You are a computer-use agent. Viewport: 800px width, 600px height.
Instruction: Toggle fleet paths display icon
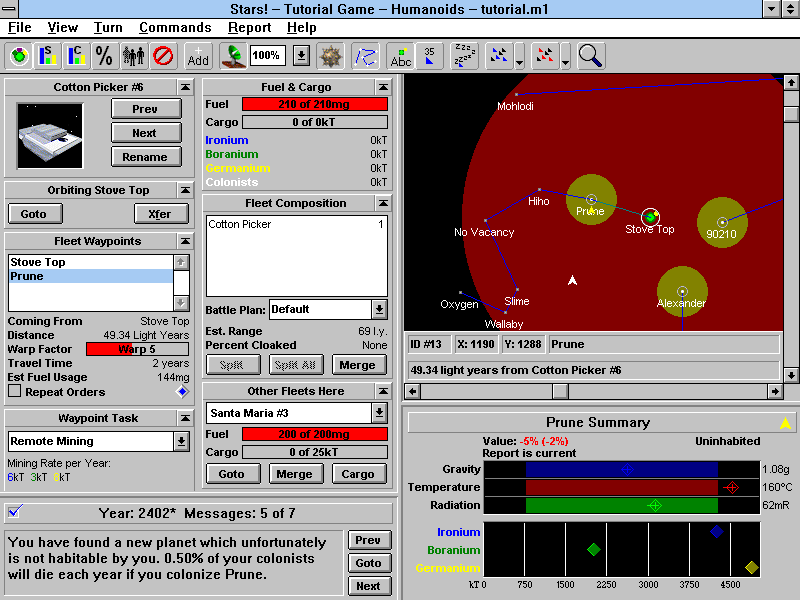click(x=365, y=56)
